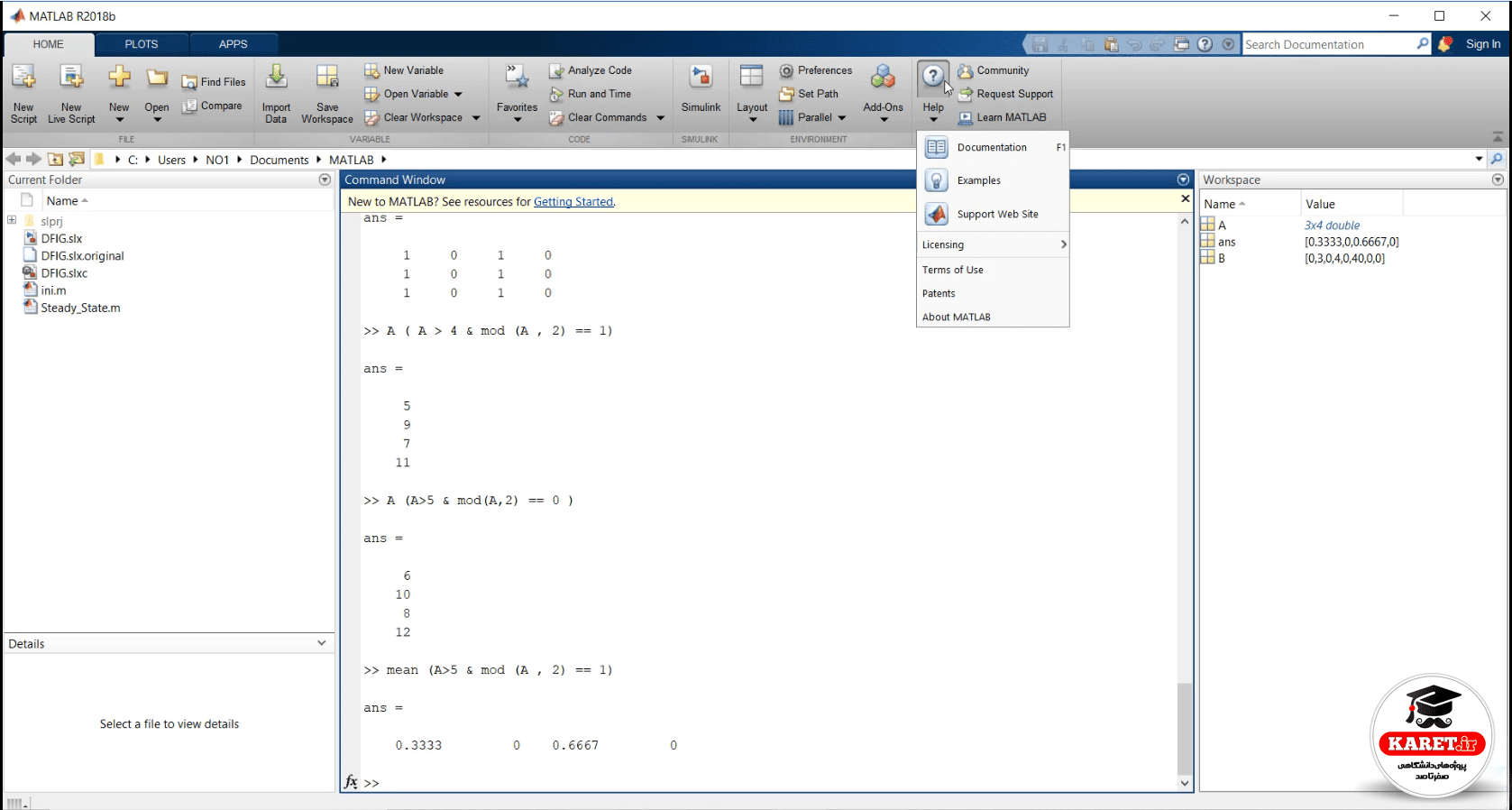Open the Add-Ons icon

click(883, 78)
